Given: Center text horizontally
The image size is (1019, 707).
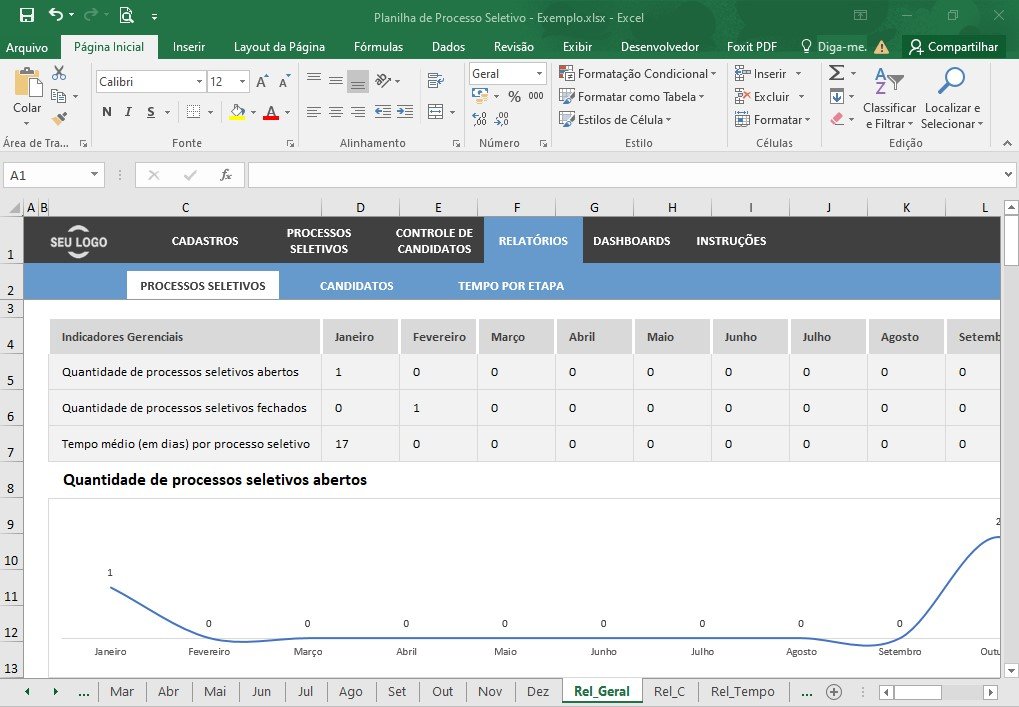Looking at the screenshot, I should click(x=336, y=112).
